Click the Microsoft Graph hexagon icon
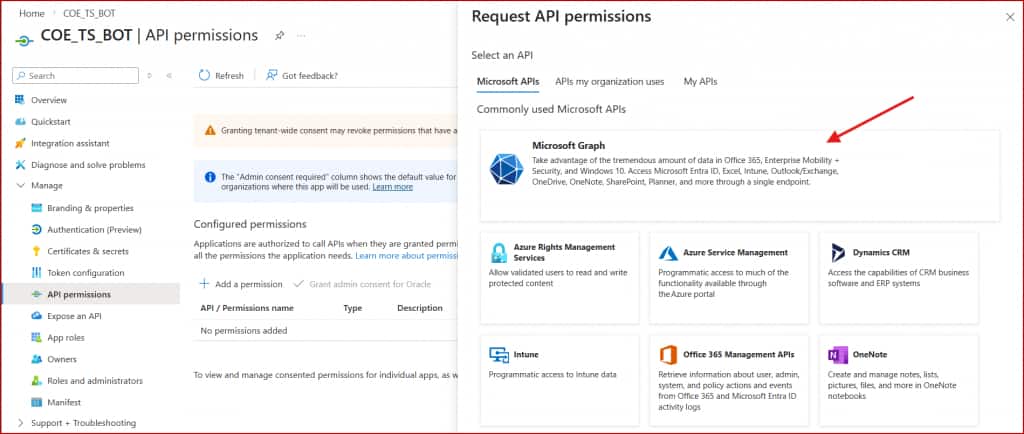1024x434 pixels. point(506,168)
